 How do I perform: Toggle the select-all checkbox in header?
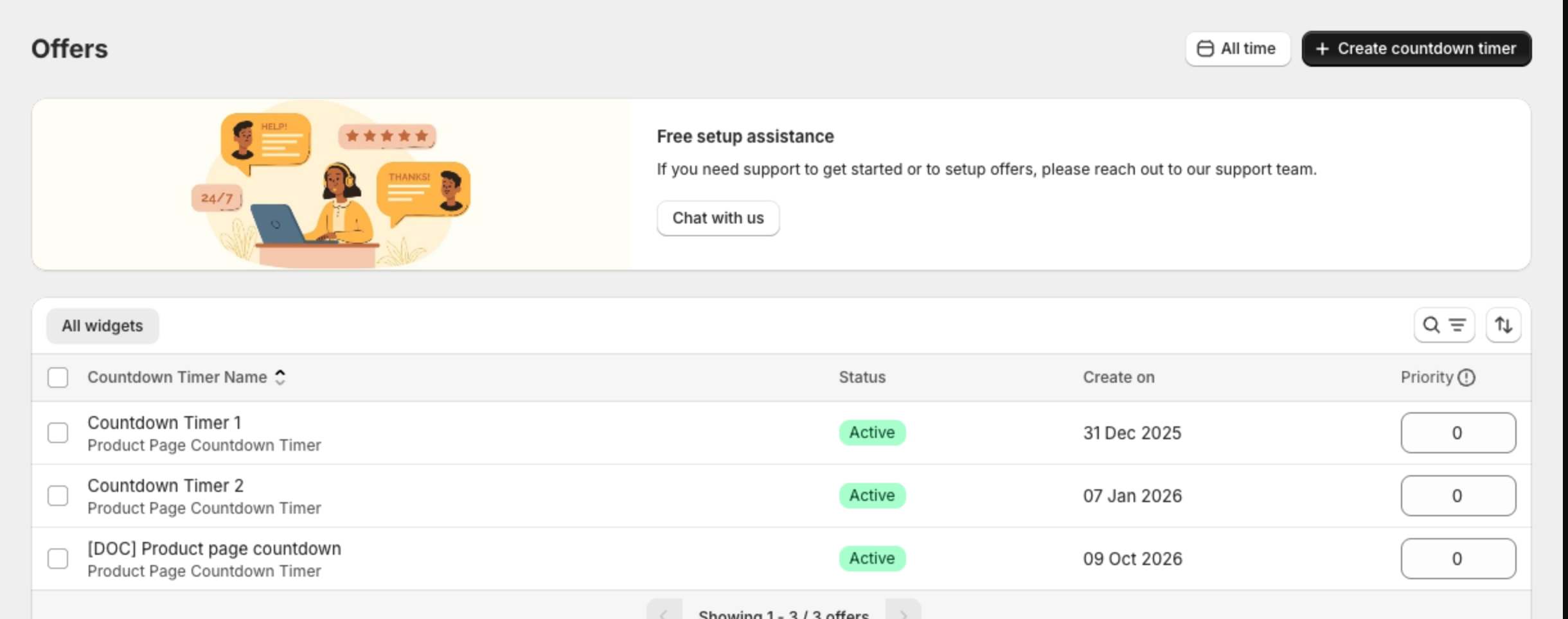(58, 378)
